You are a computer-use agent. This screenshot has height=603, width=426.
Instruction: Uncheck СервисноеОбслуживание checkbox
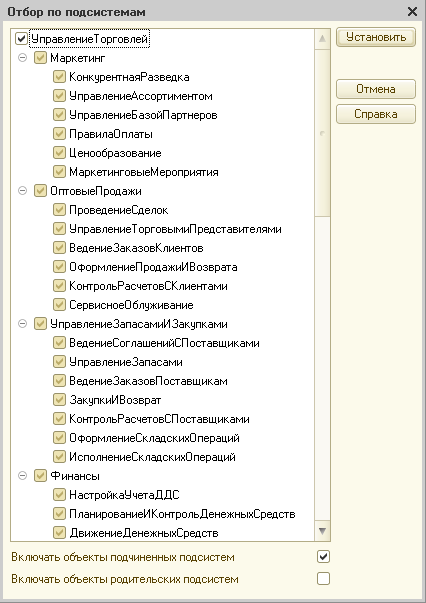(x=59, y=305)
